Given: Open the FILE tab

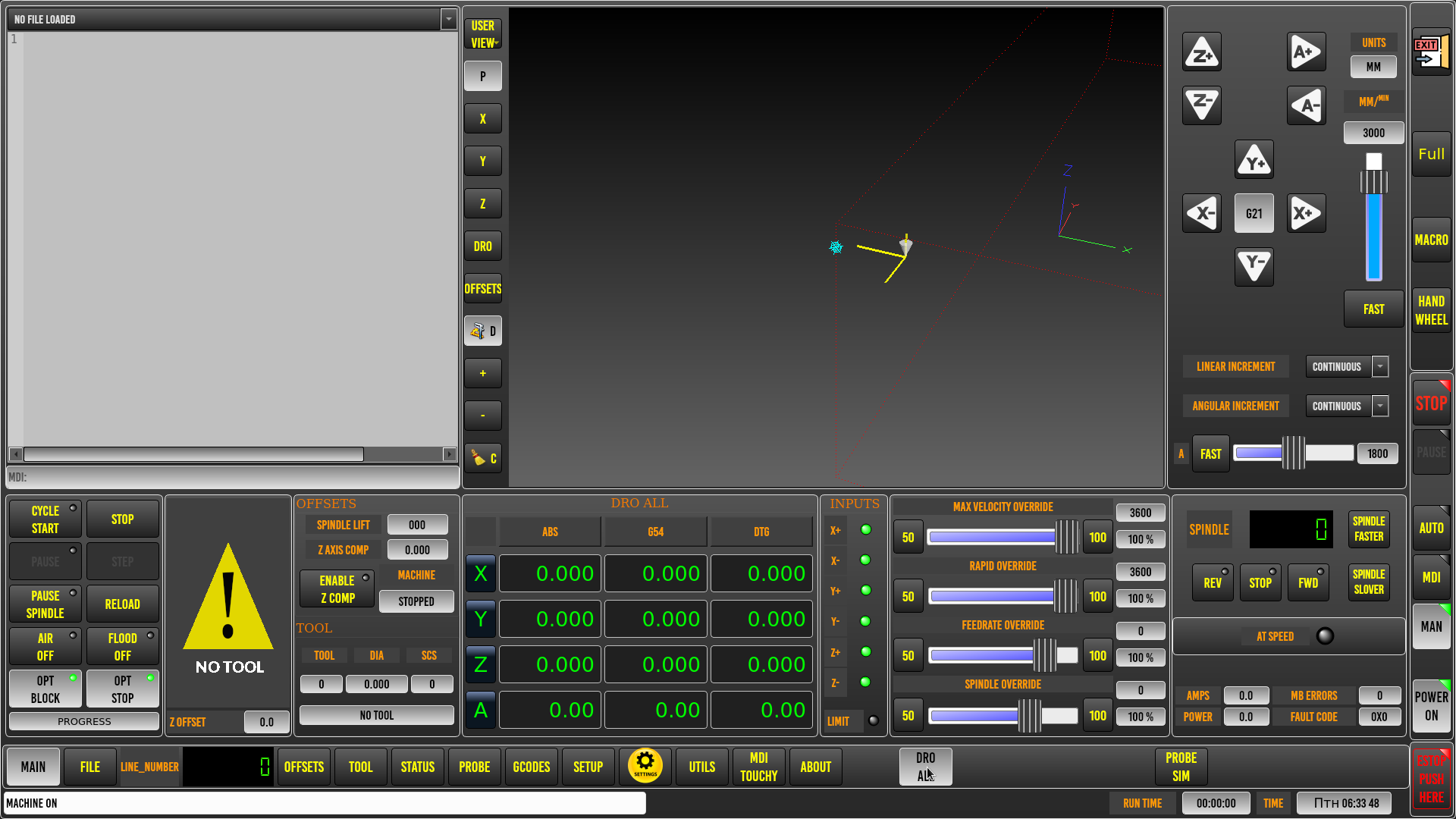Looking at the screenshot, I should [90, 767].
